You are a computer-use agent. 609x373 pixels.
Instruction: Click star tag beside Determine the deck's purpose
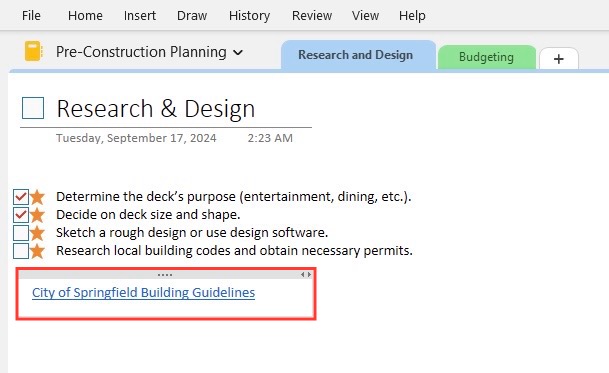coord(37,197)
